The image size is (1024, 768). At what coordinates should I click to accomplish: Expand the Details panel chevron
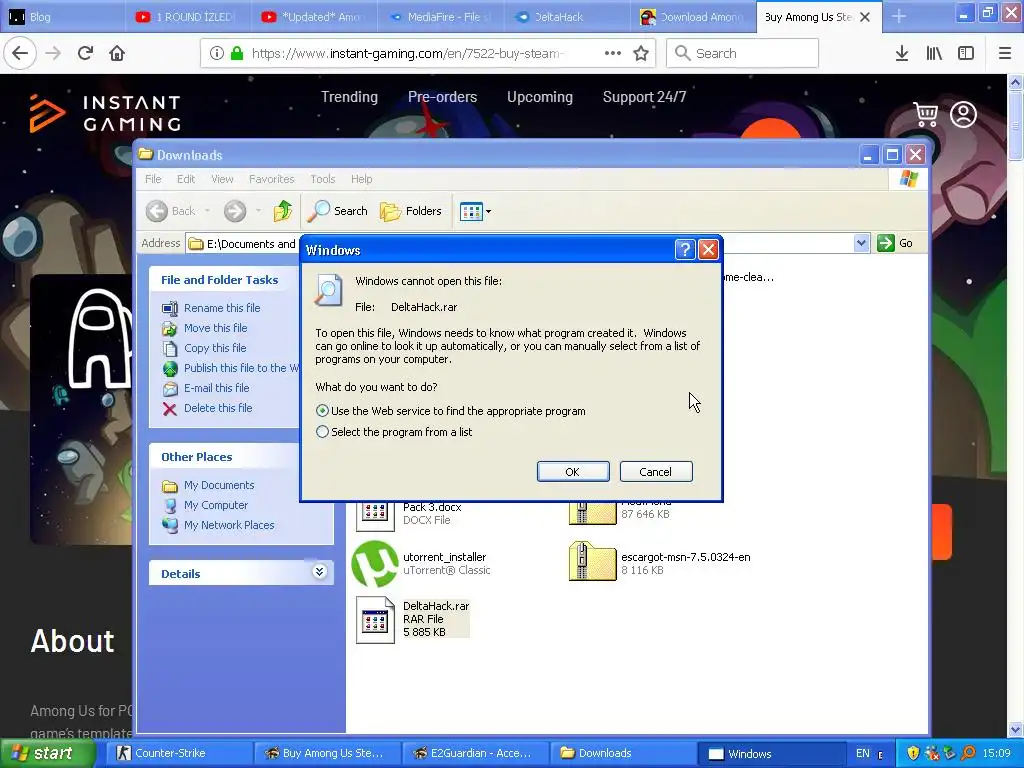(x=319, y=572)
